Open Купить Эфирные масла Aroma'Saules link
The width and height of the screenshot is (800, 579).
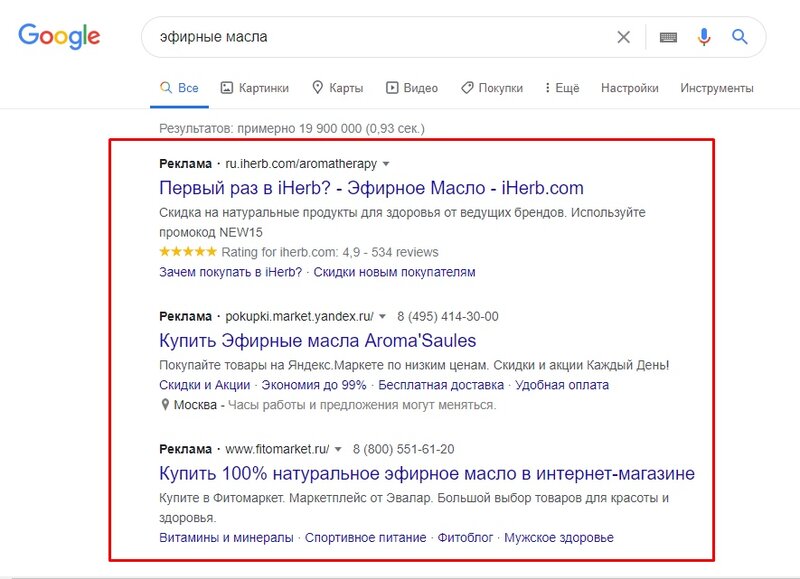pyautogui.click(x=317, y=340)
